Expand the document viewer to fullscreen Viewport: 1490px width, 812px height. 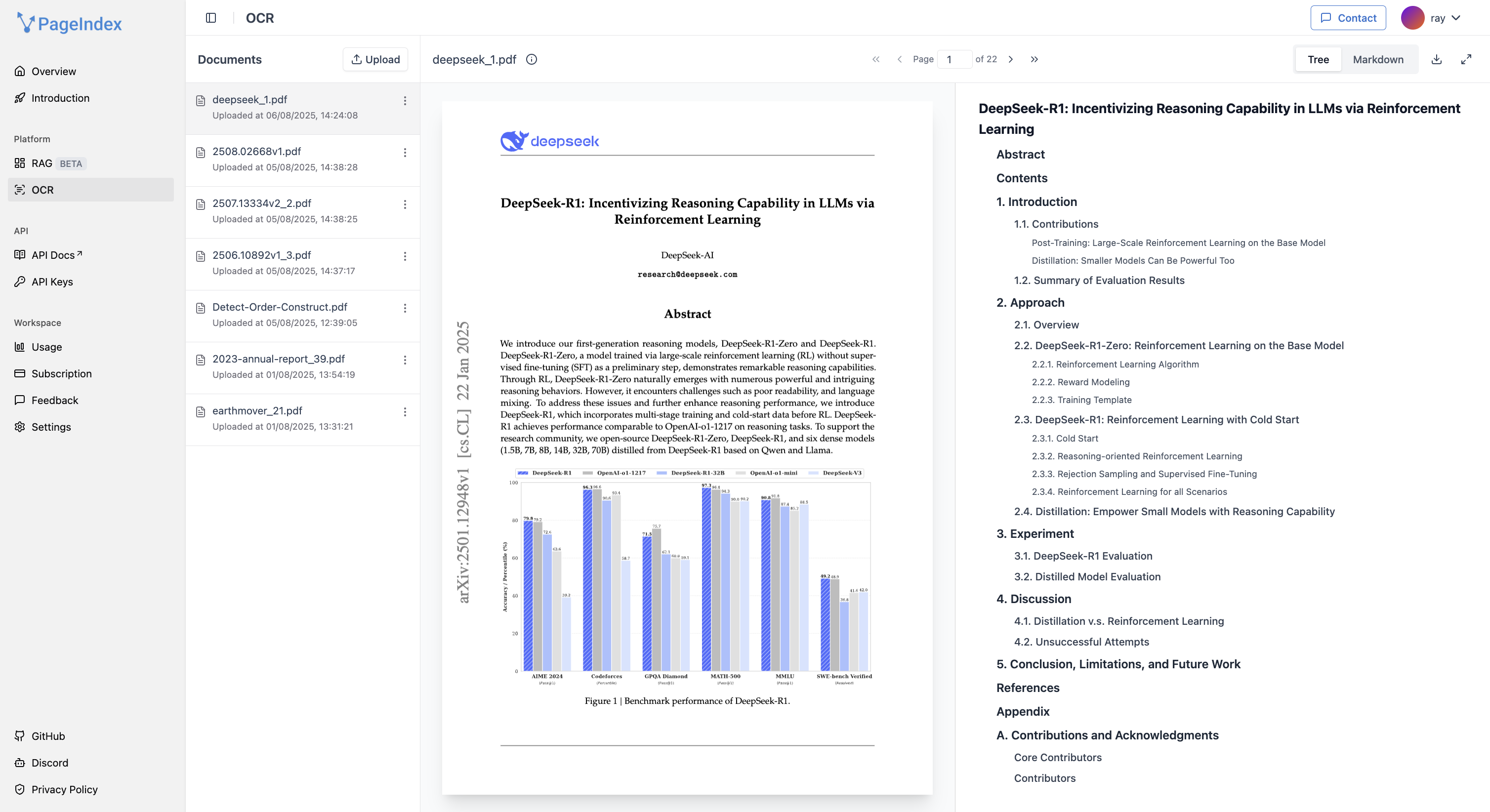[x=1467, y=59]
